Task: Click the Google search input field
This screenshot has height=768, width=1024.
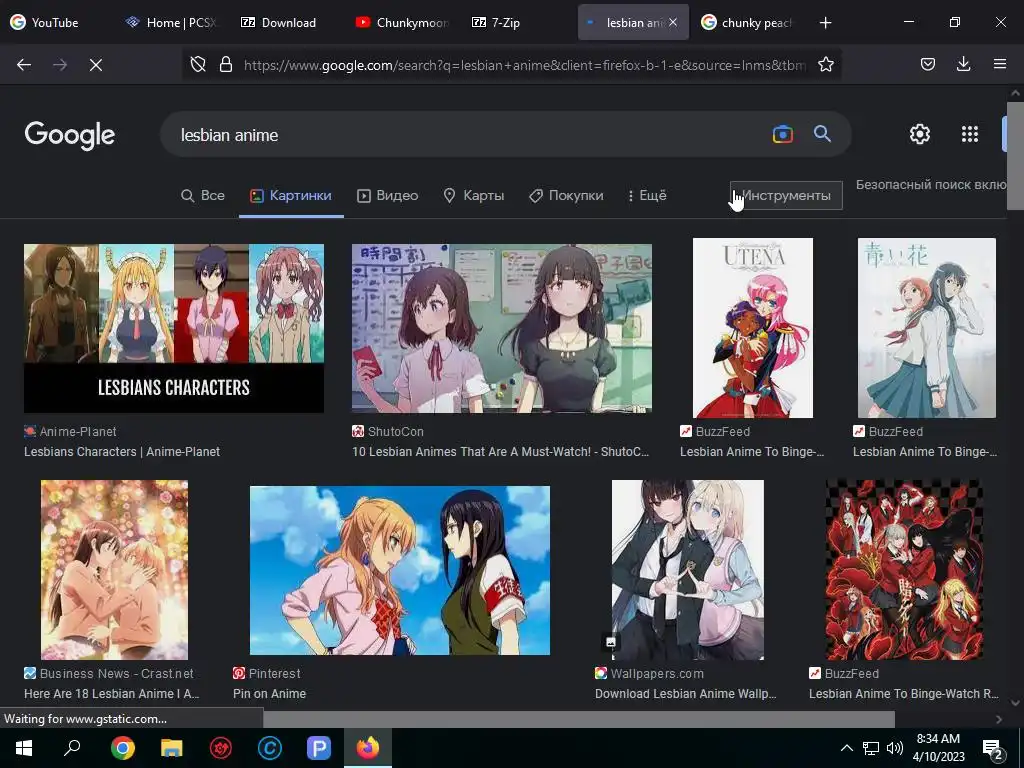Action: [470, 135]
